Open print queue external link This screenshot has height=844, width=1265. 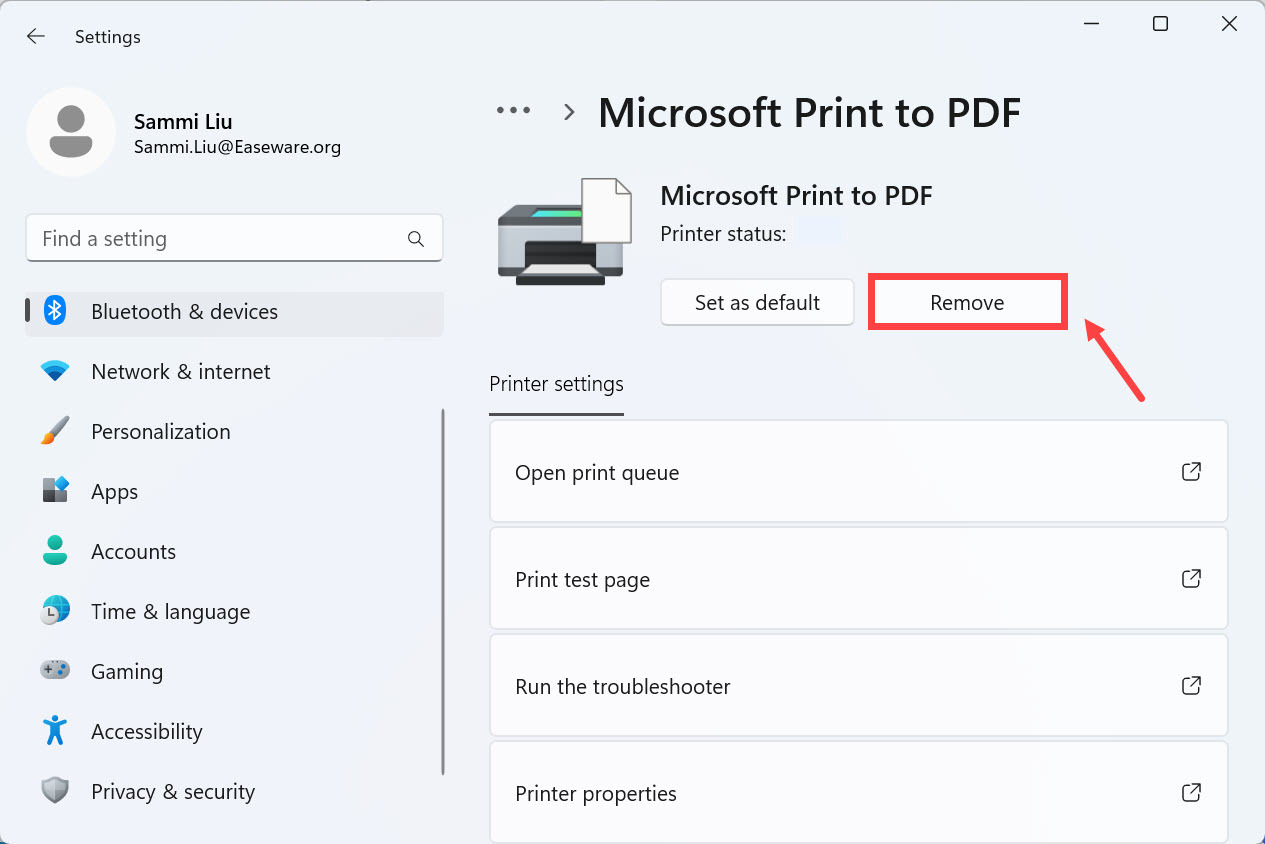coord(1191,472)
